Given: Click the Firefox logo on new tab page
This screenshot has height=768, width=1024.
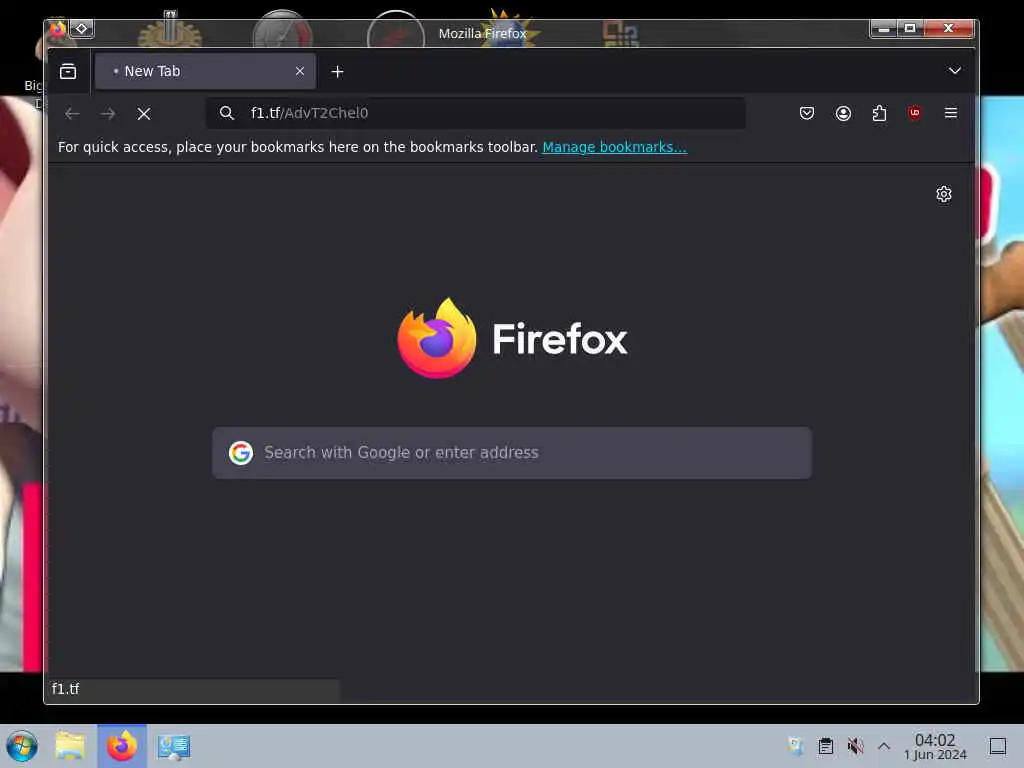Looking at the screenshot, I should tap(512, 338).
